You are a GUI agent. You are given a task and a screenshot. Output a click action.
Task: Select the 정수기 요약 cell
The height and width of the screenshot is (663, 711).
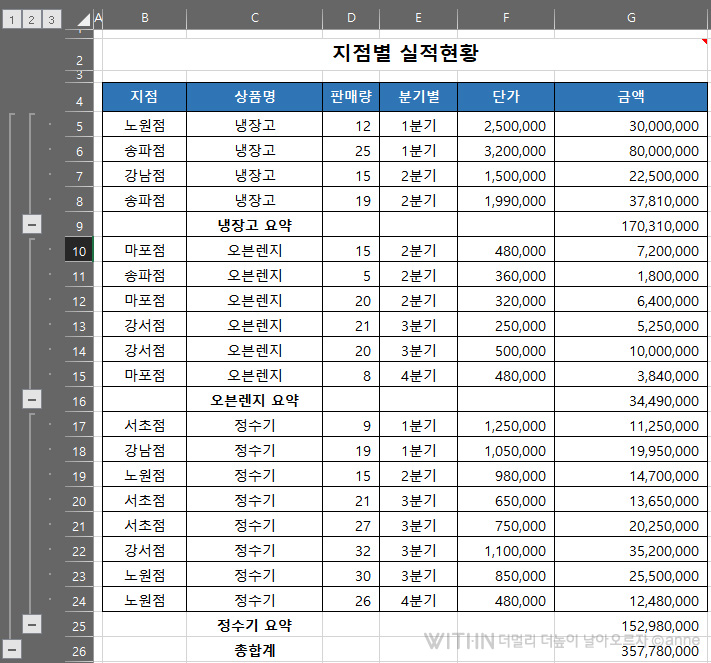coord(254,625)
